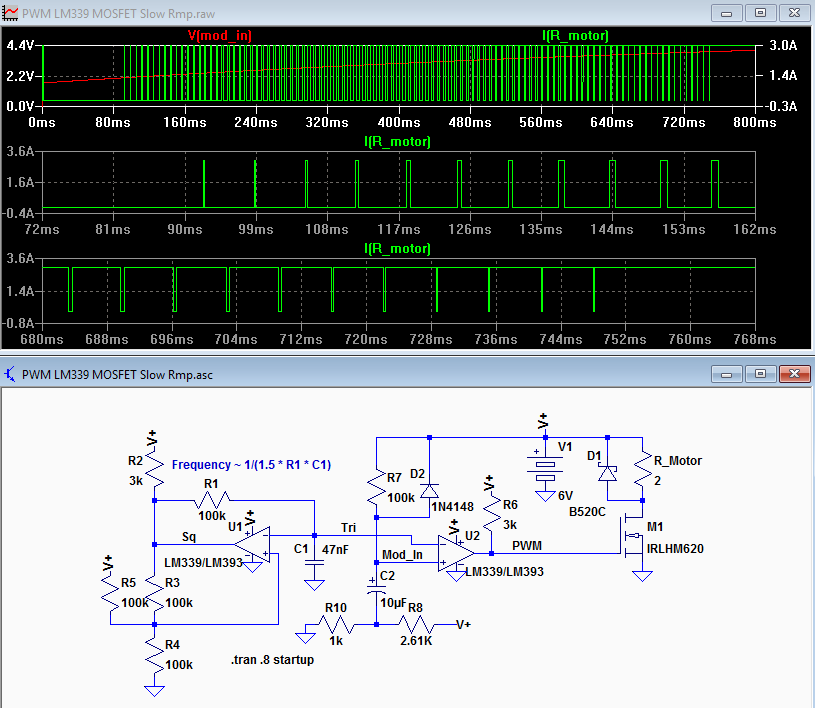815x708 pixels.
Task: Click the 47nF capacitor value
Action: 335,549
